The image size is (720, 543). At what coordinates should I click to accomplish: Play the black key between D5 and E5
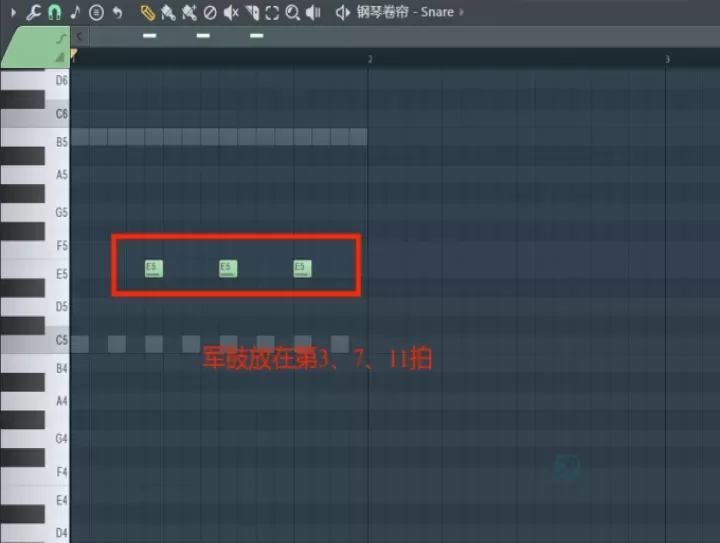(x=22, y=288)
